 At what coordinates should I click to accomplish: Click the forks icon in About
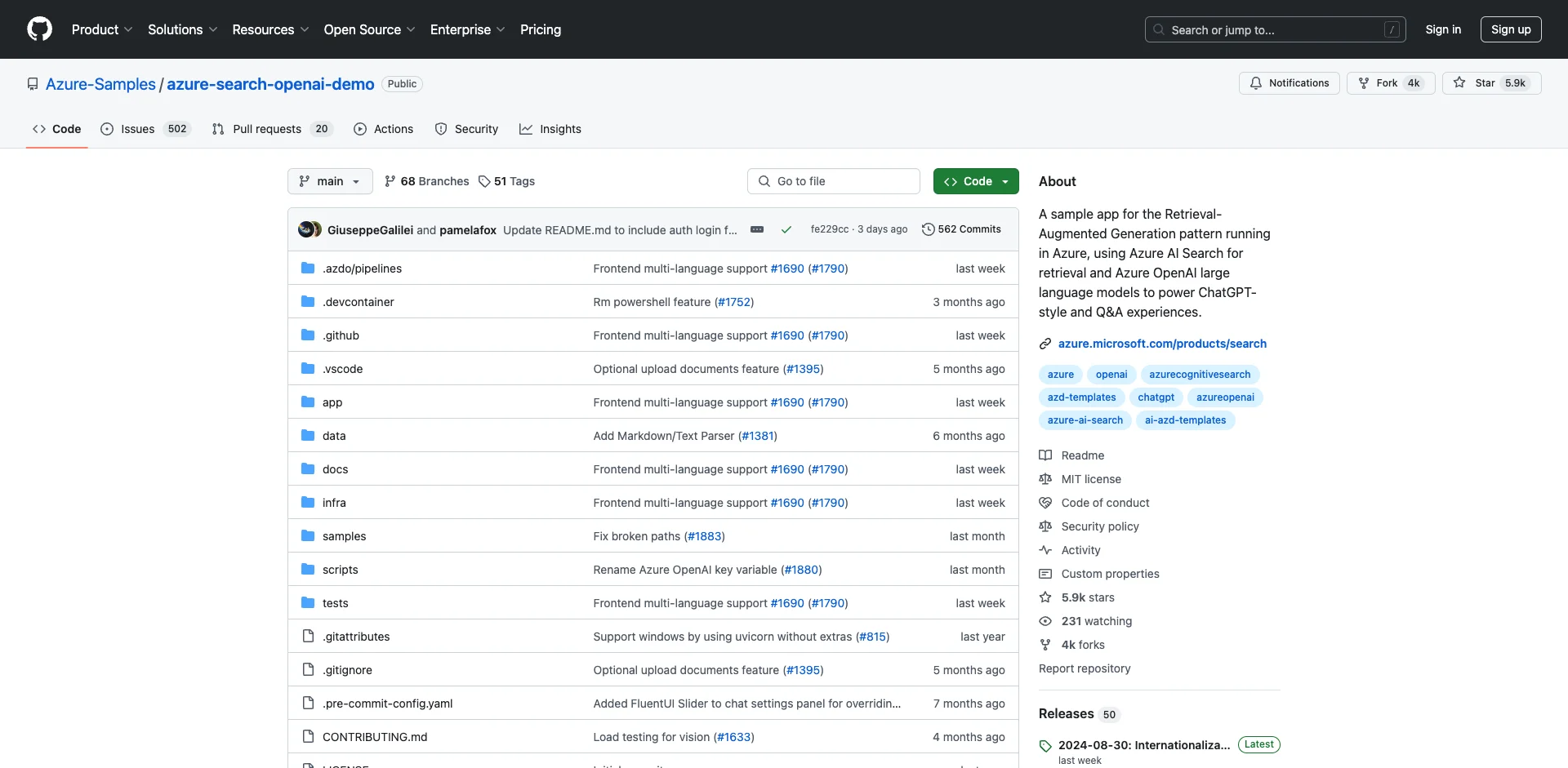1045,645
